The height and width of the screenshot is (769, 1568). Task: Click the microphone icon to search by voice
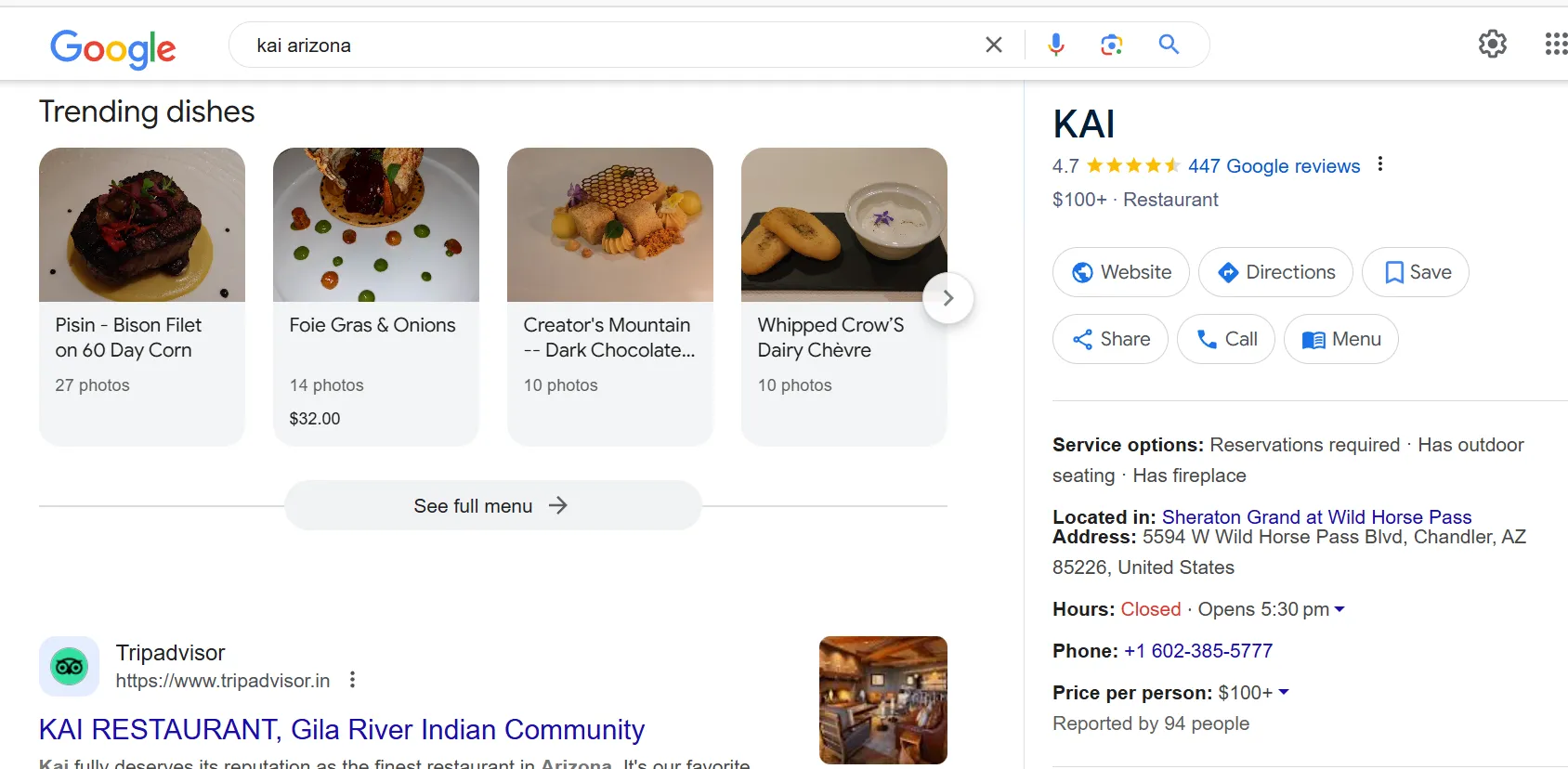(1055, 44)
